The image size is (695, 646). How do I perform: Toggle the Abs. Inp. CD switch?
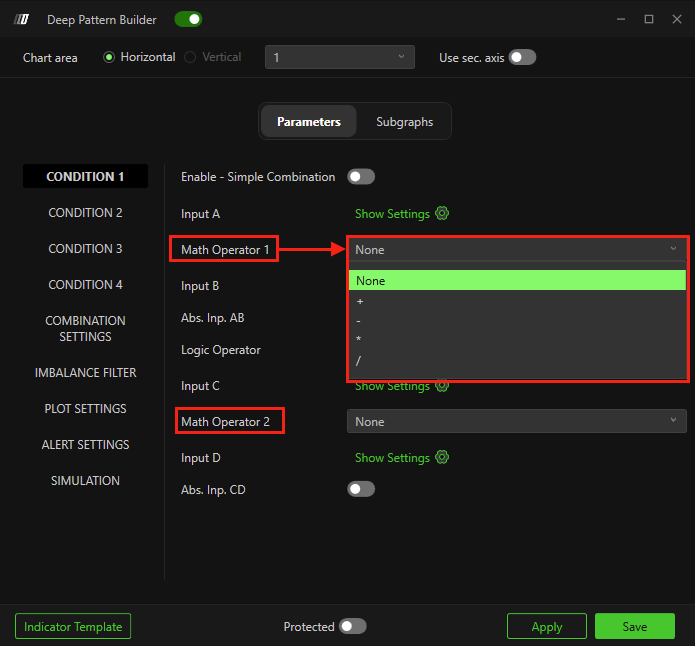pyautogui.click(x=361, y=489)
